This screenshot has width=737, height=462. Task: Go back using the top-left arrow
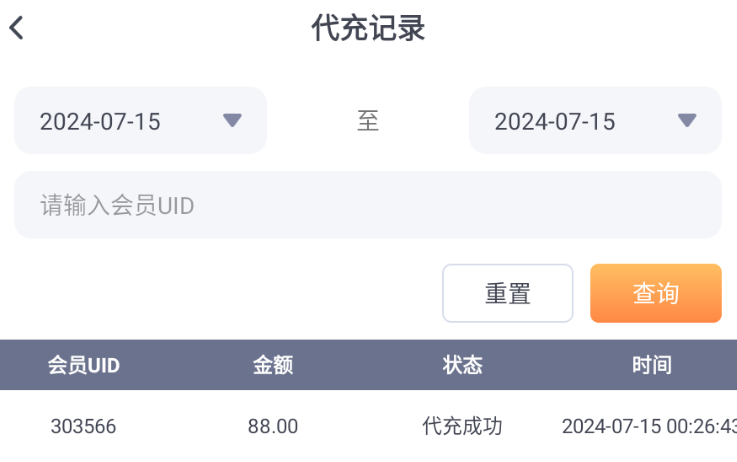[16, 28]
